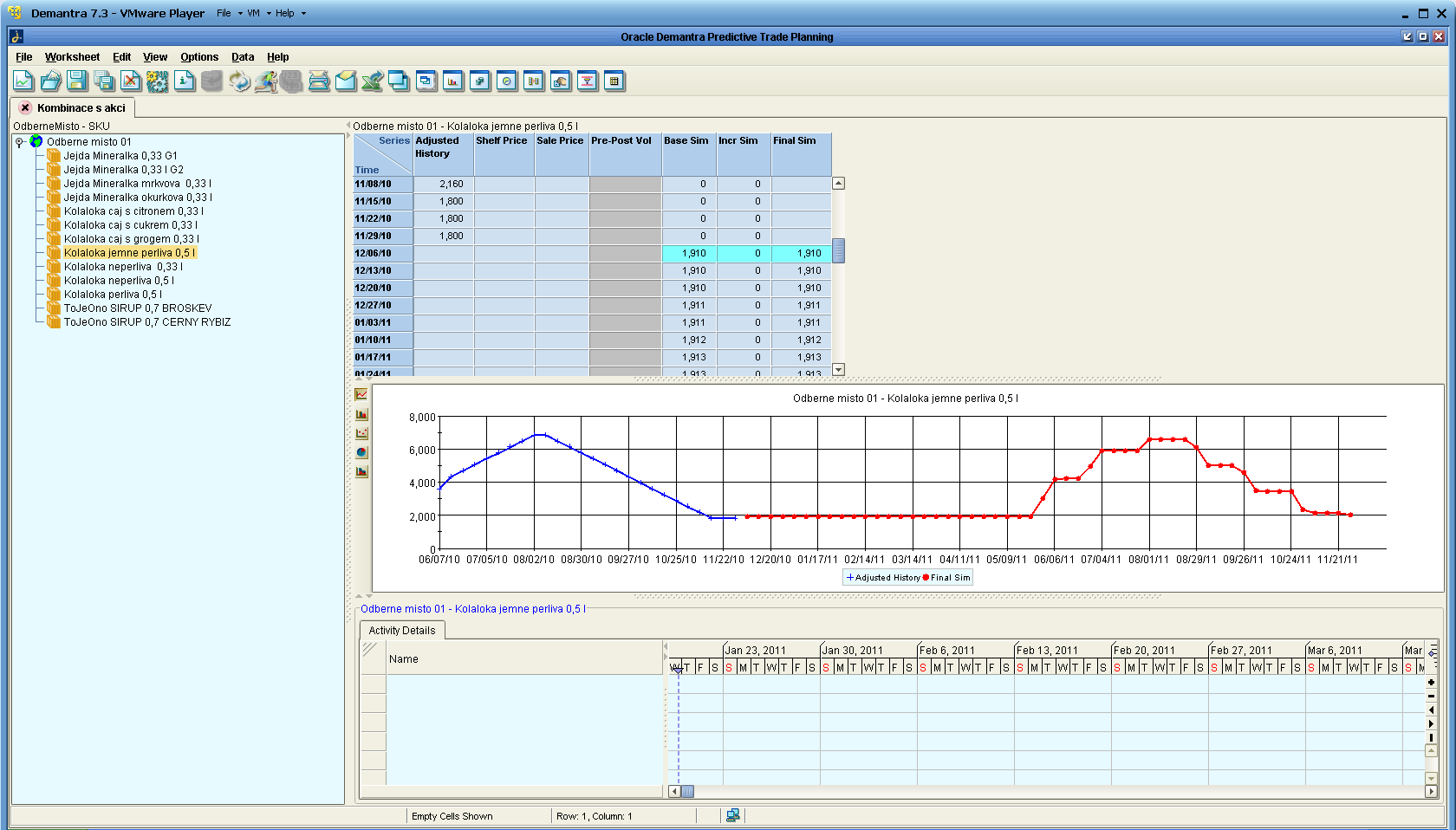Click table scroll down arrow
1456x830 pixels.
click(x=838, y=369)
